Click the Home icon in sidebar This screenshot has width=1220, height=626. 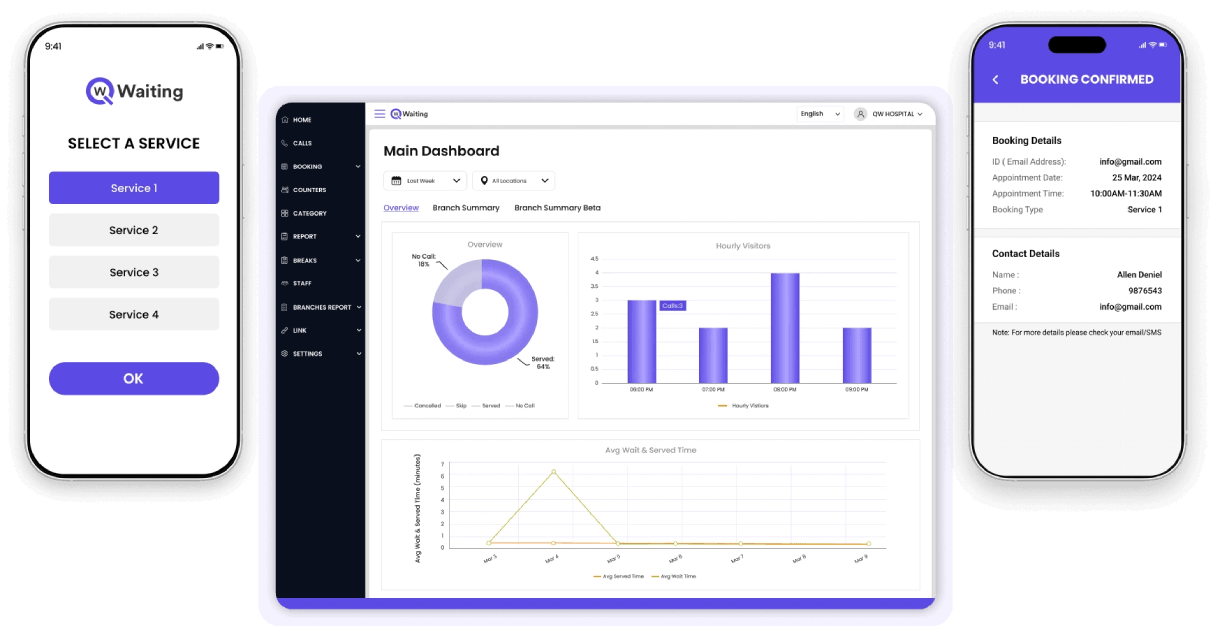pos(285,120)
